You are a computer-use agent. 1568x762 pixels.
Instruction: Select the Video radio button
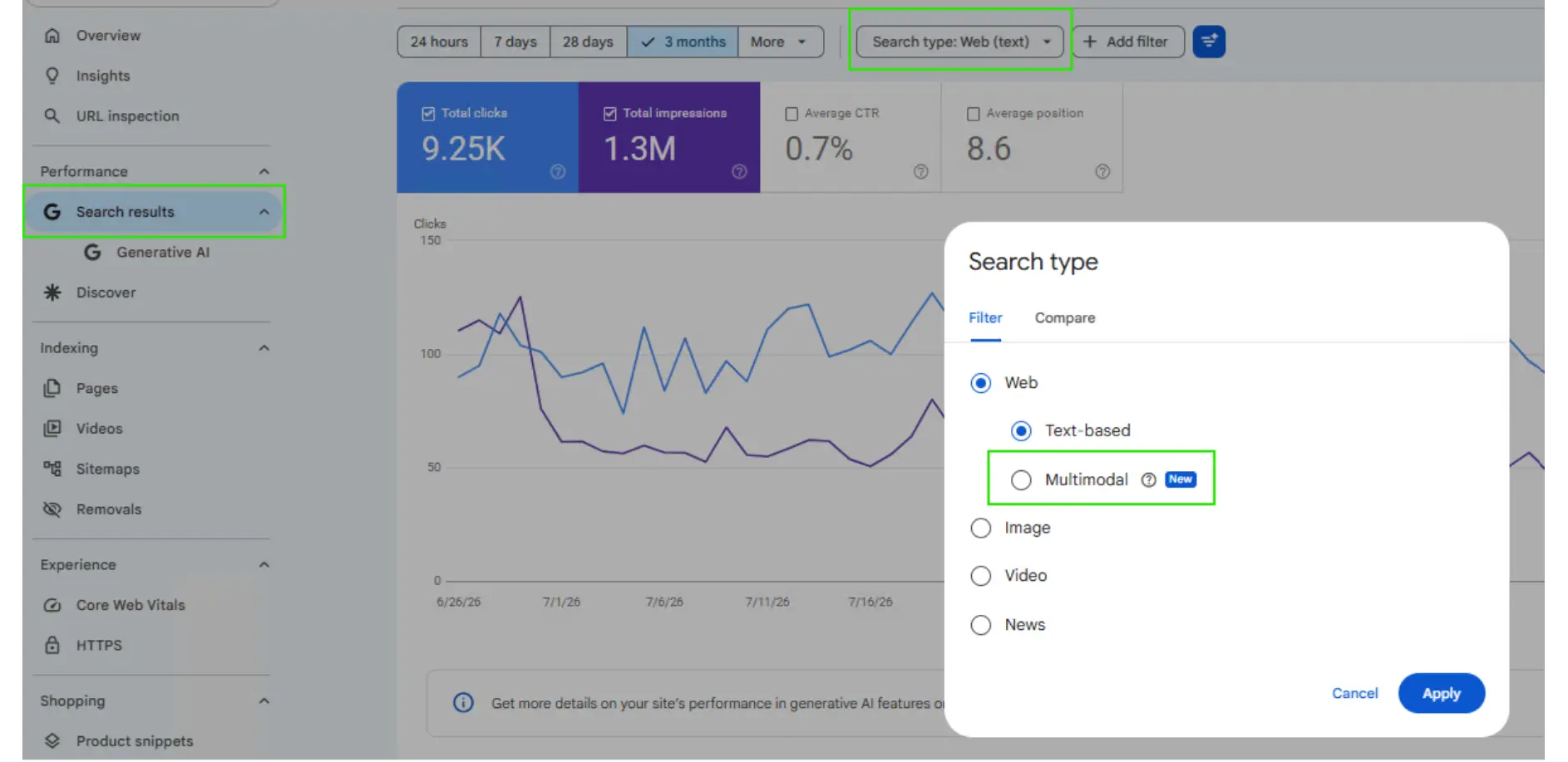(981, 576)
